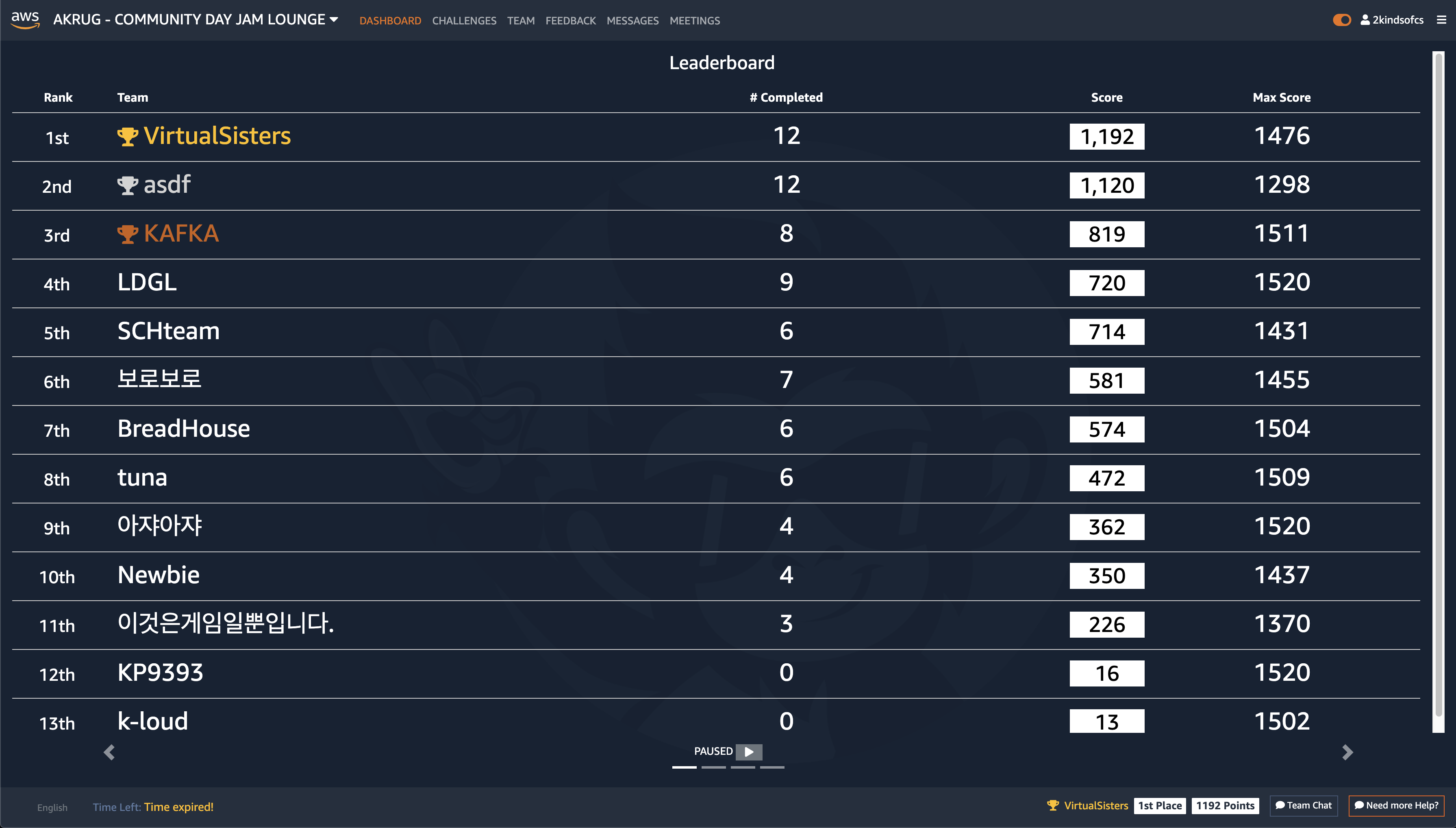Viewport: 1456px width, 828px height.
Task: Resume the paused carousel with play button
Action: pos(748,752)
